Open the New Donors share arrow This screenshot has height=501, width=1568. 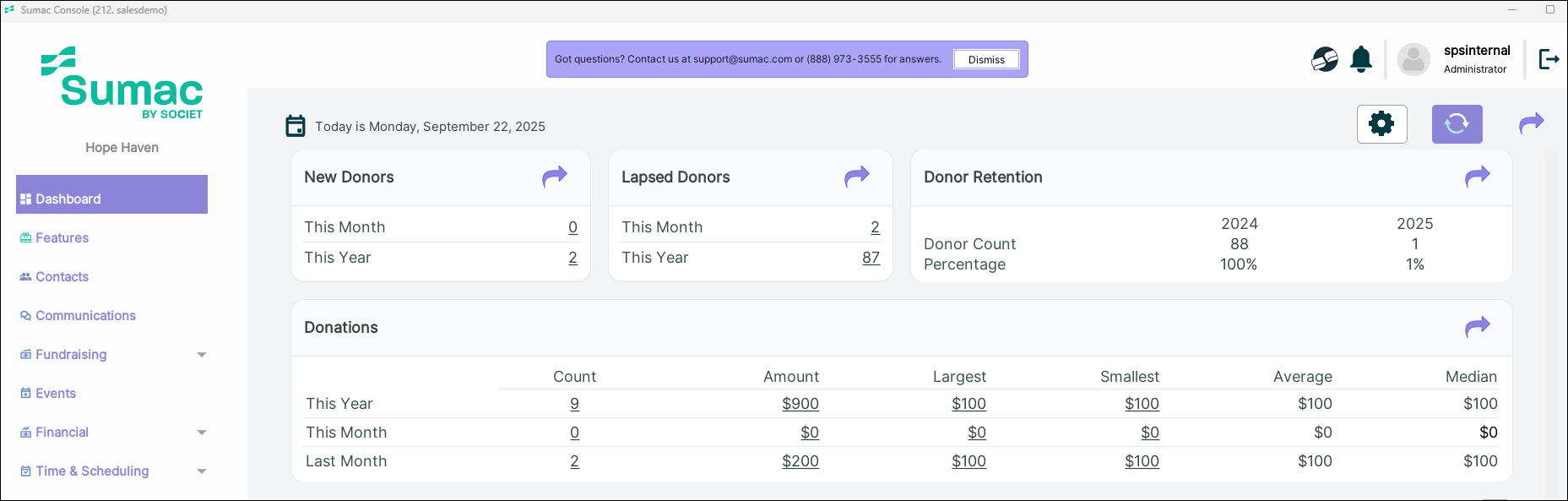click(x=555, y=177)
